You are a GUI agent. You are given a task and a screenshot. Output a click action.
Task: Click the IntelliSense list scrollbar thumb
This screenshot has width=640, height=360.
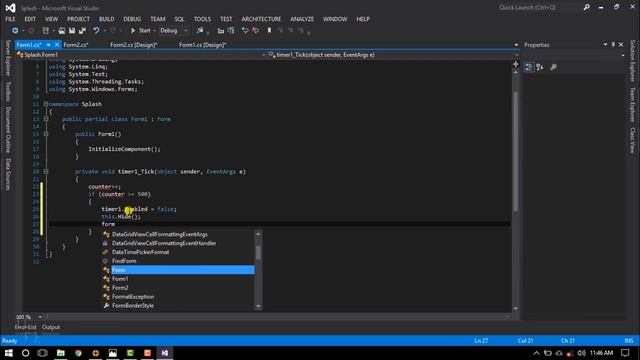pyautogui.click(x=258, y=252)
